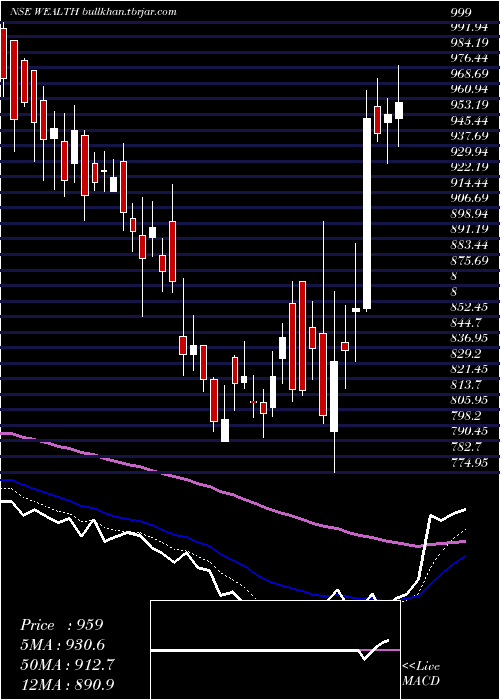Click the 836.95 price label

(469, 338)
